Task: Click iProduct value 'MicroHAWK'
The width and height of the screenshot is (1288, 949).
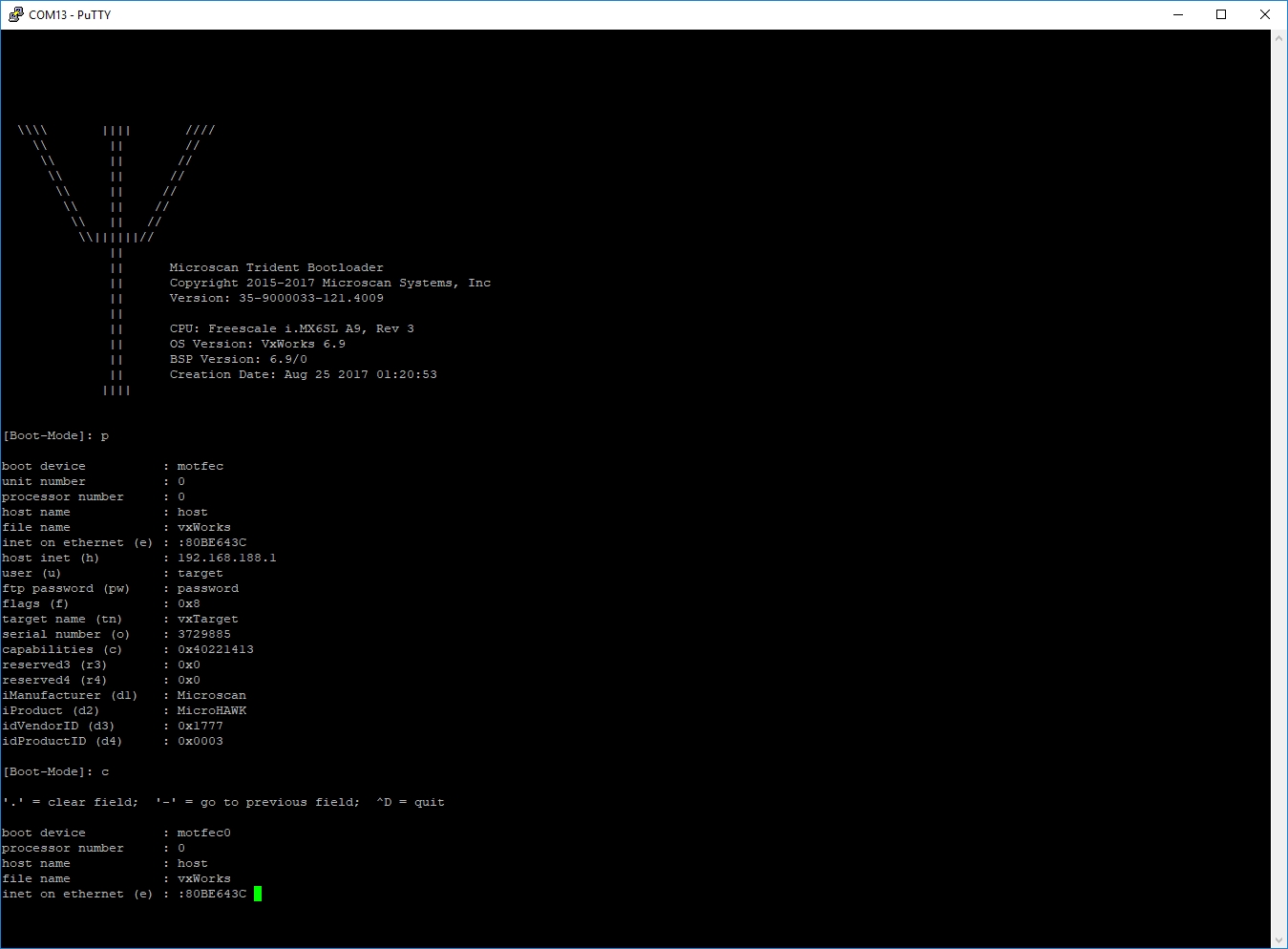Action: 212,710
